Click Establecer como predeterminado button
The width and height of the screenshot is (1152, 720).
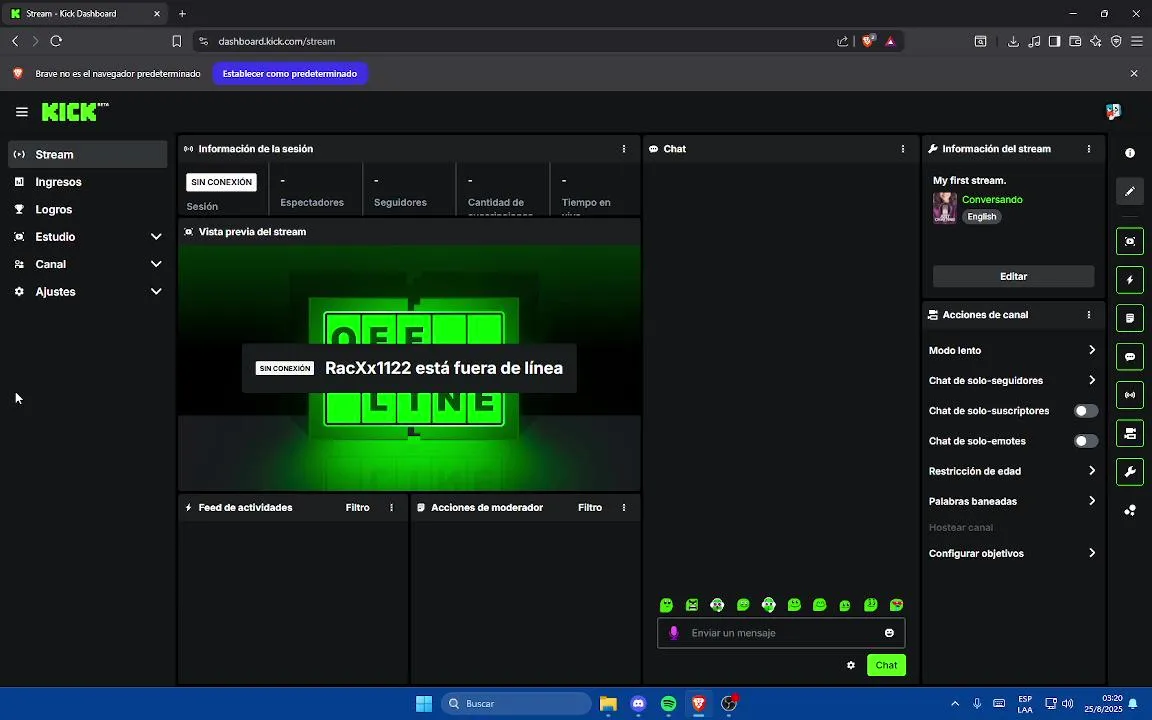[x=289, y=73]
